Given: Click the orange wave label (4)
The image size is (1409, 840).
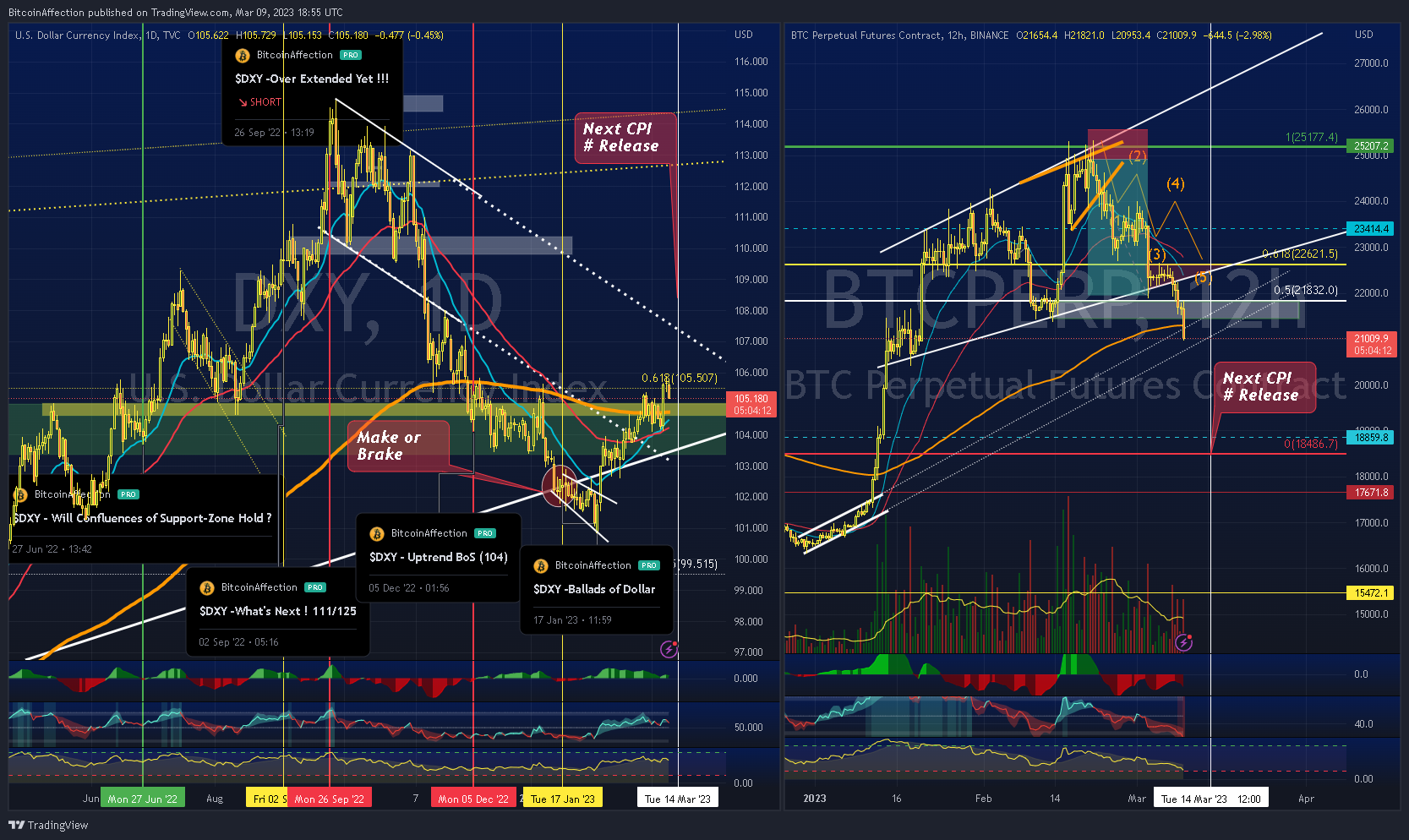Looking at the screenshot, I should (x=1176, y=183).
